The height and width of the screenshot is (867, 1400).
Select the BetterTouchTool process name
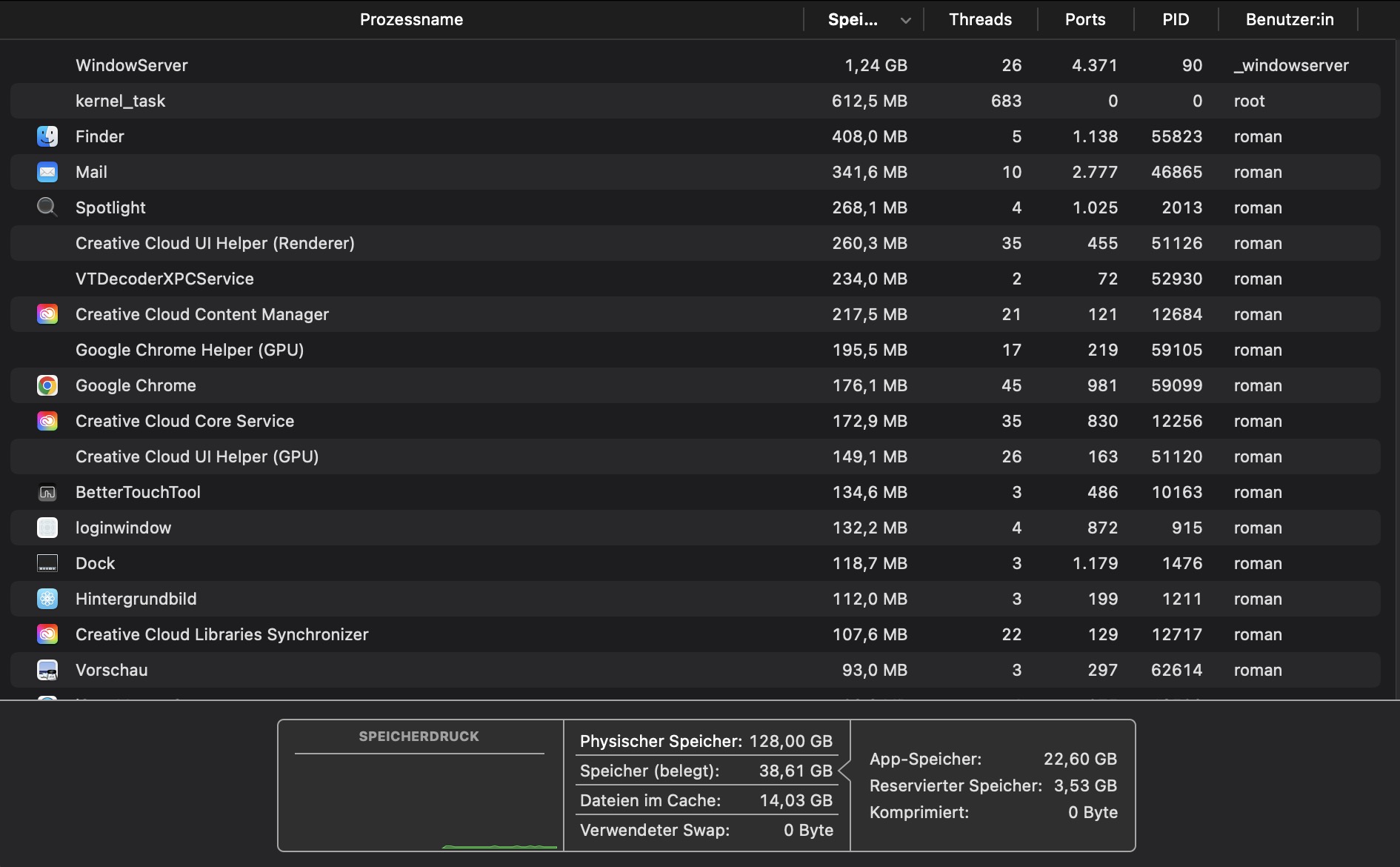(138, 492)
